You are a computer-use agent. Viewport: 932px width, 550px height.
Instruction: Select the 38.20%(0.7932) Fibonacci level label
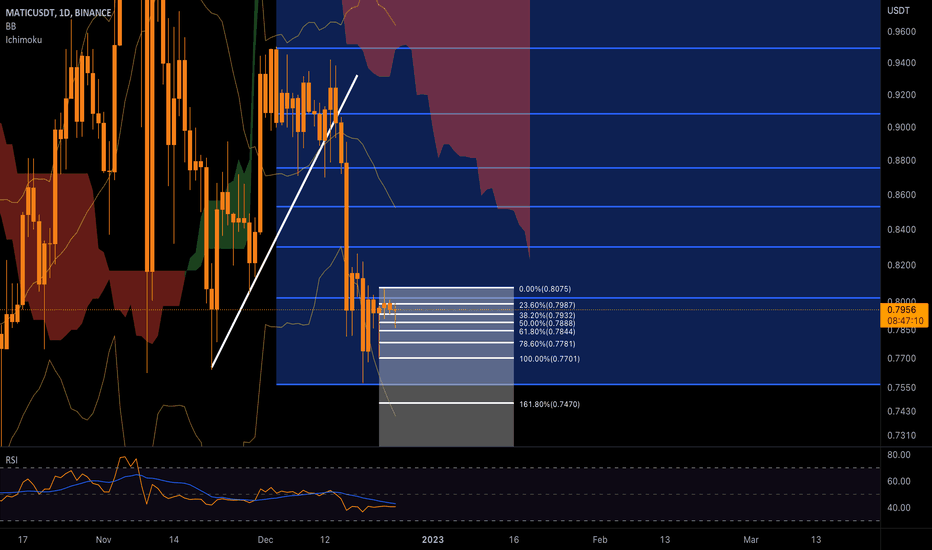(x=547, y=315)
